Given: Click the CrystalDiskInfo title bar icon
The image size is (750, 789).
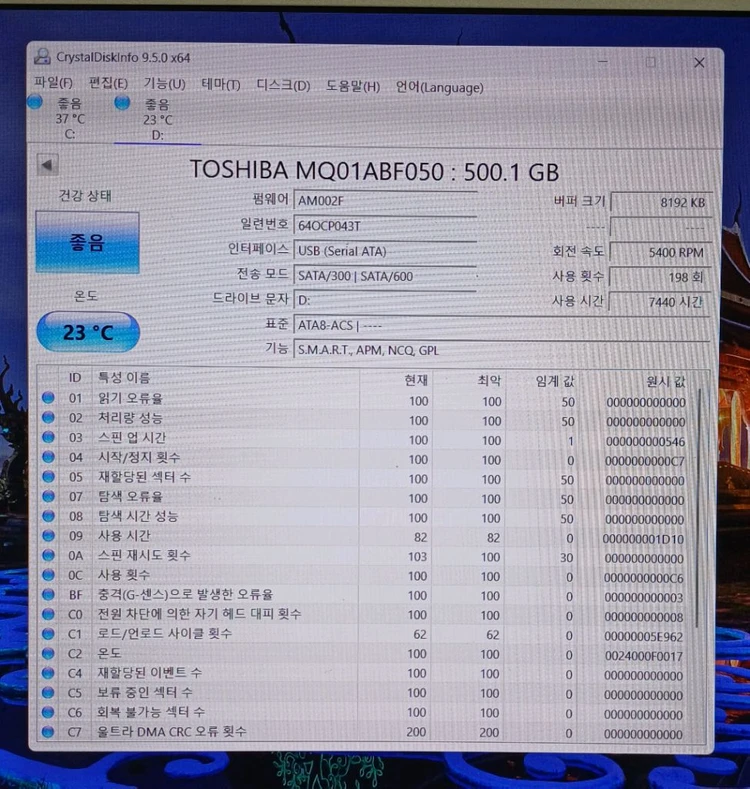Looking at the screenshot, I should [42, 56].
